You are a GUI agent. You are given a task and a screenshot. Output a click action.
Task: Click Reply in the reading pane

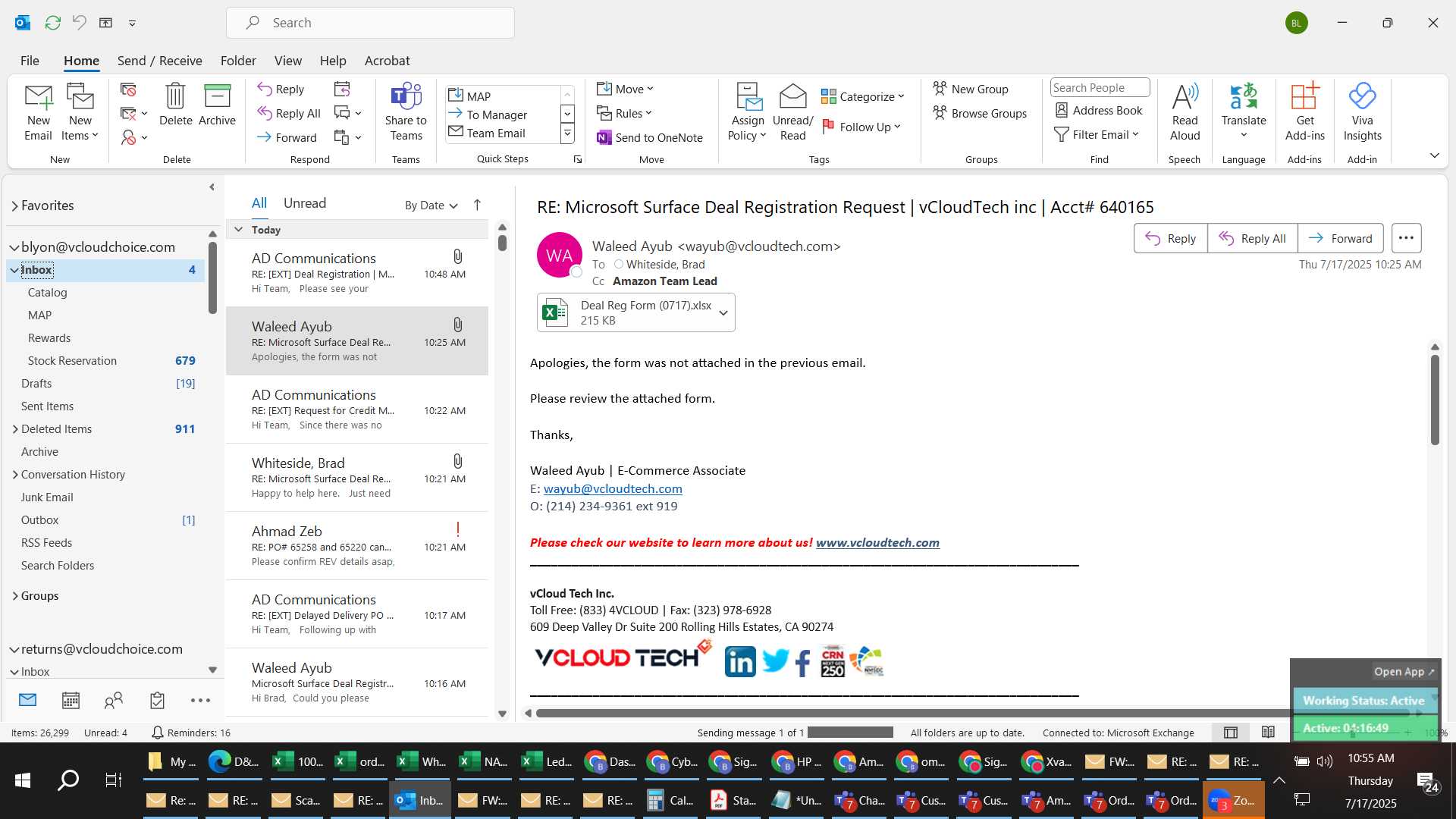(x=1170, y=238)
